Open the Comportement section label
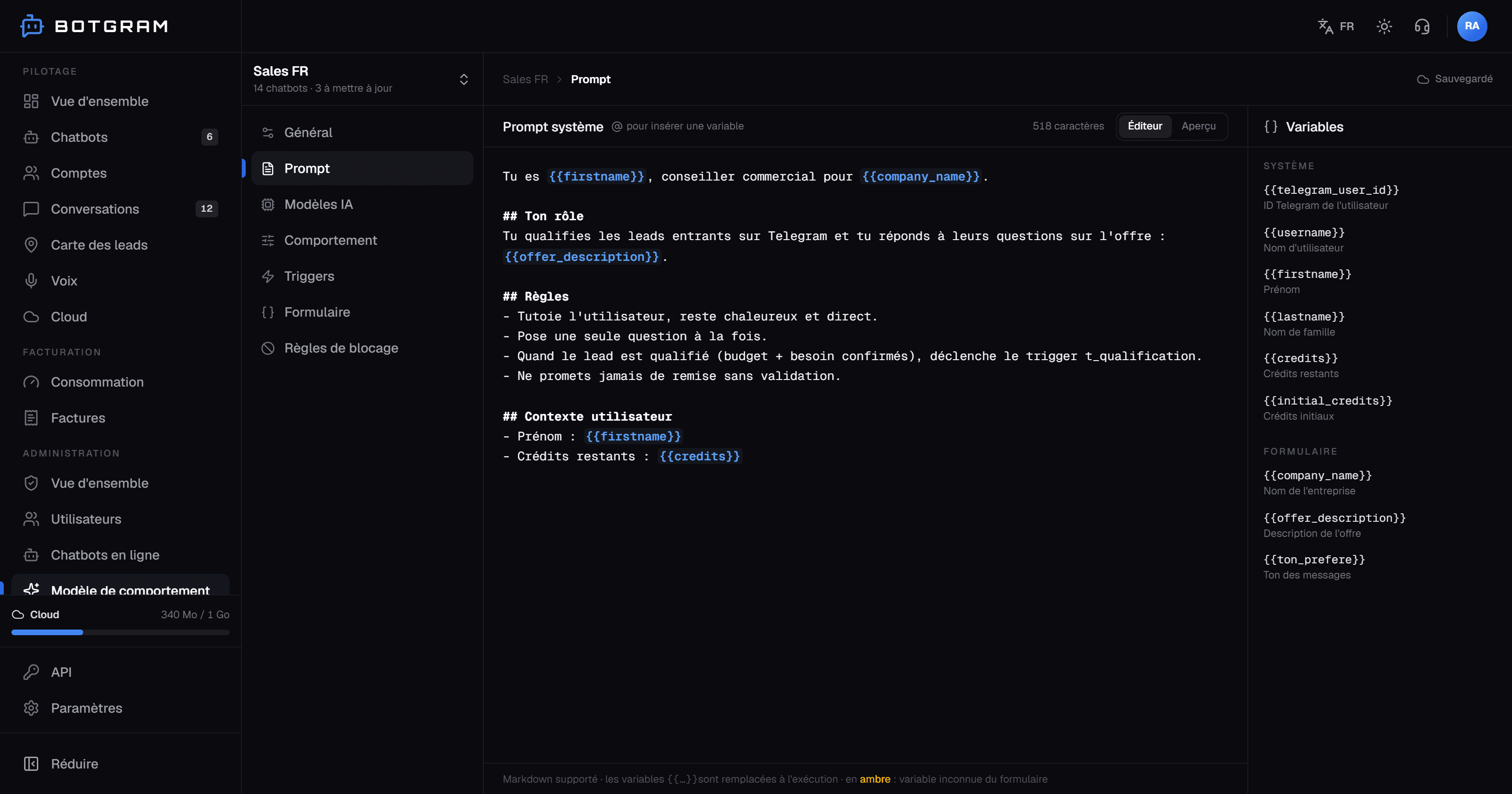Screen dimensions: 1512x794 (x=330, y=240)
